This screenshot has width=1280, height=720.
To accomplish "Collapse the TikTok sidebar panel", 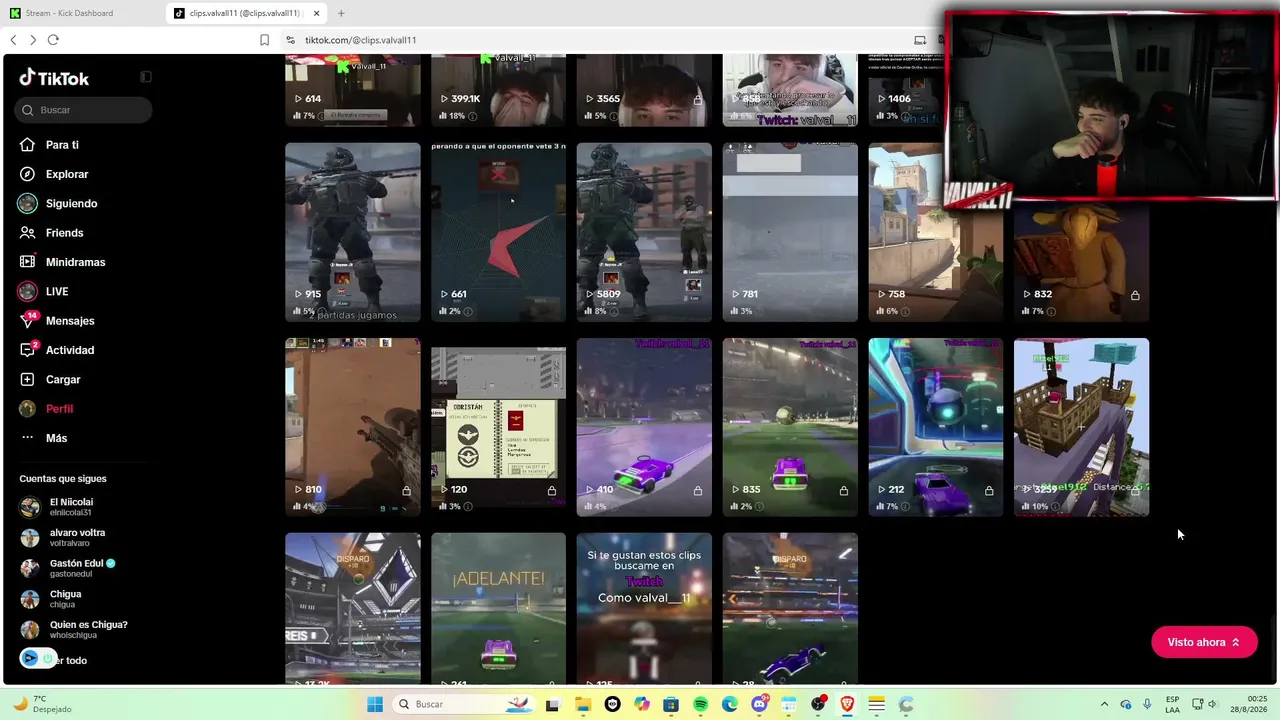I will [x=146, y=77].
